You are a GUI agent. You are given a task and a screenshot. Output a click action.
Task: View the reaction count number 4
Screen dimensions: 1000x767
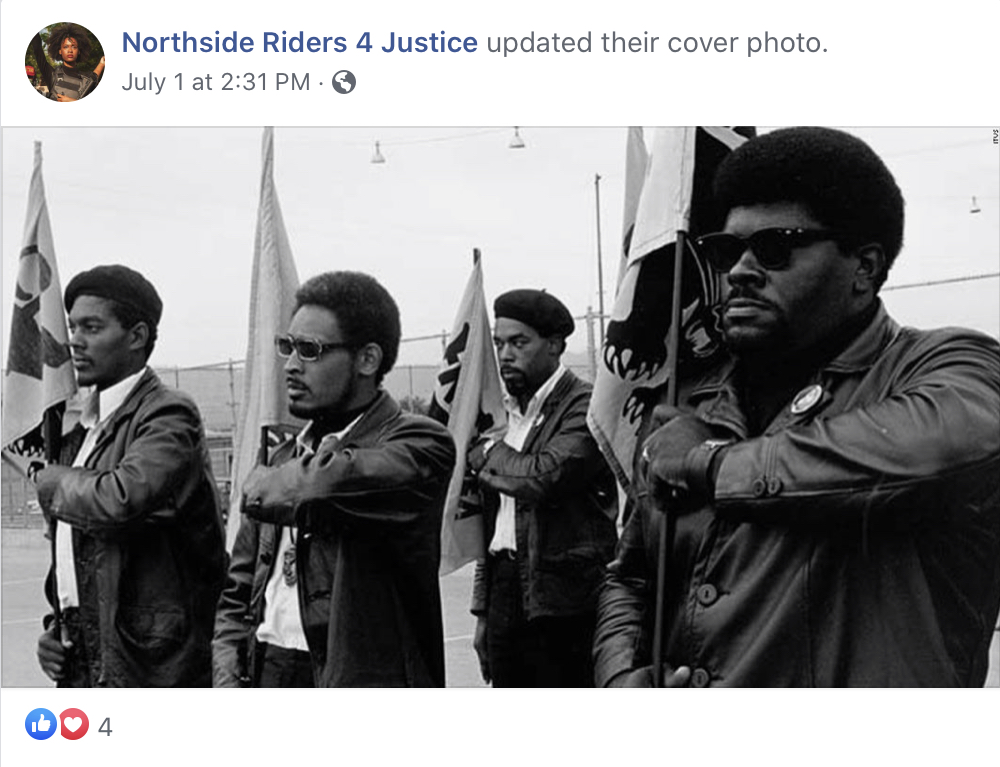pyautogui.click(x=105, y=727)
